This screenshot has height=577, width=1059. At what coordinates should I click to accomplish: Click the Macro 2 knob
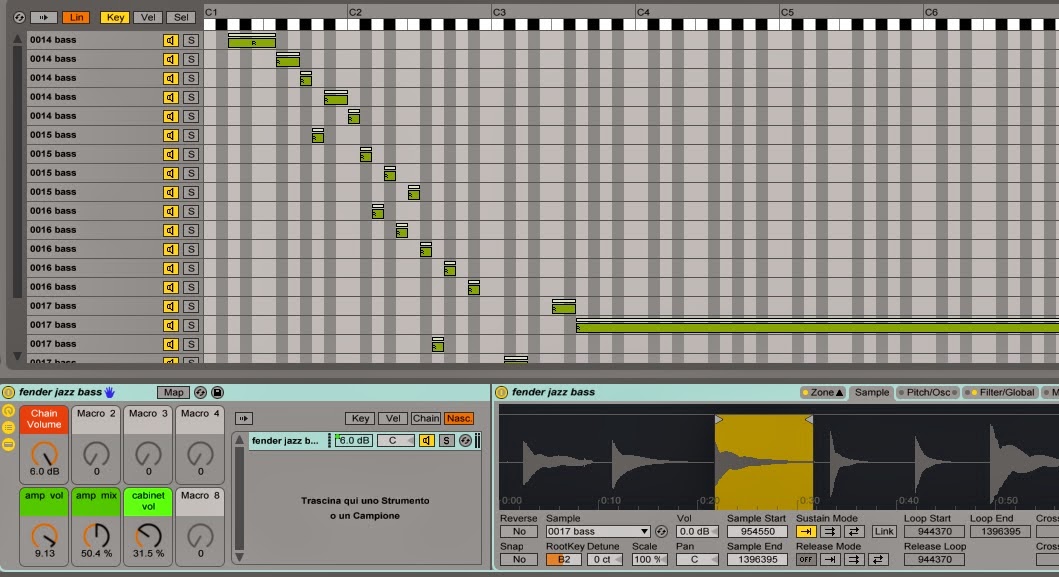click(x=97, y=454)
